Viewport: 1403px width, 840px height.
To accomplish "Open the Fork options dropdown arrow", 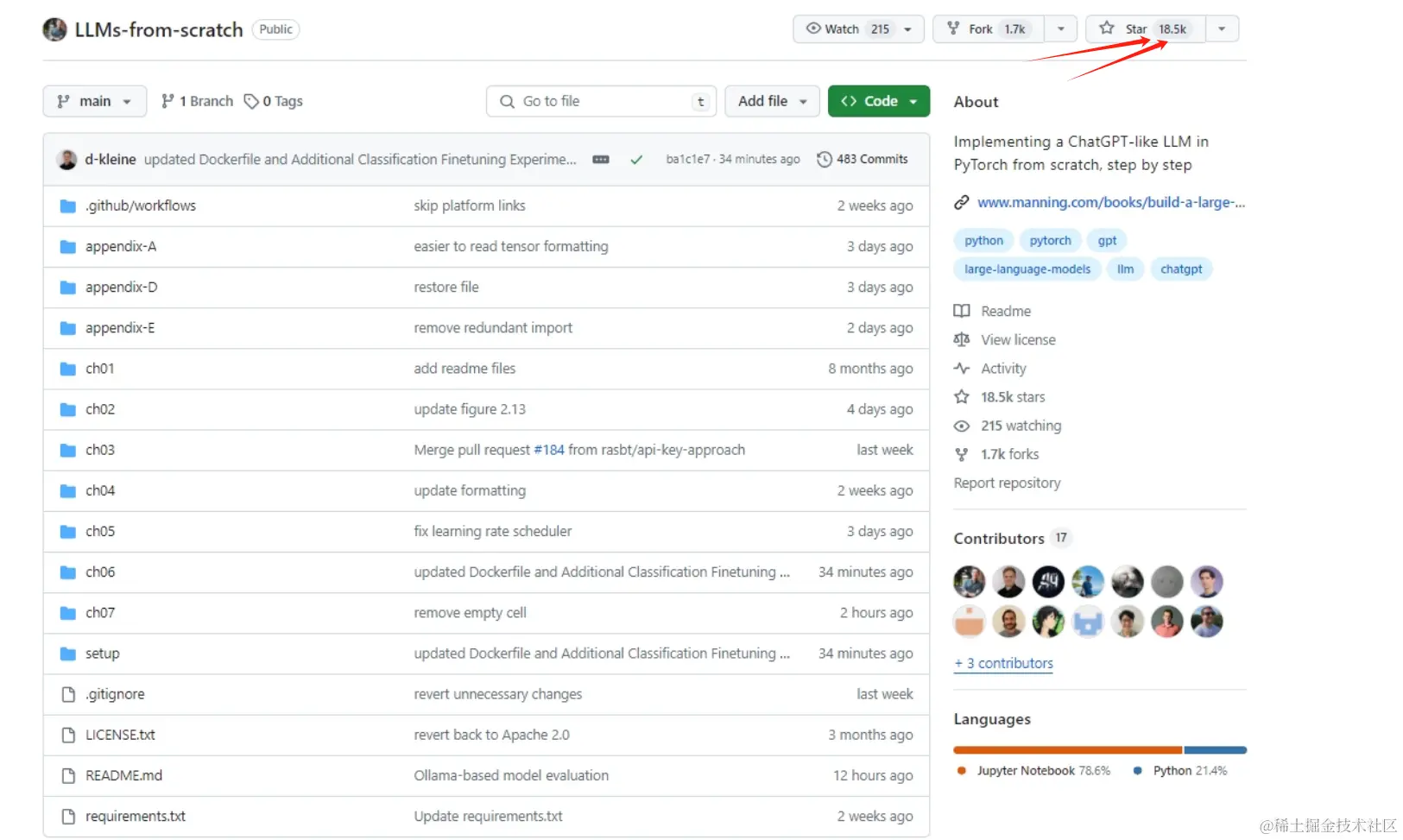I will point(1061,29).
